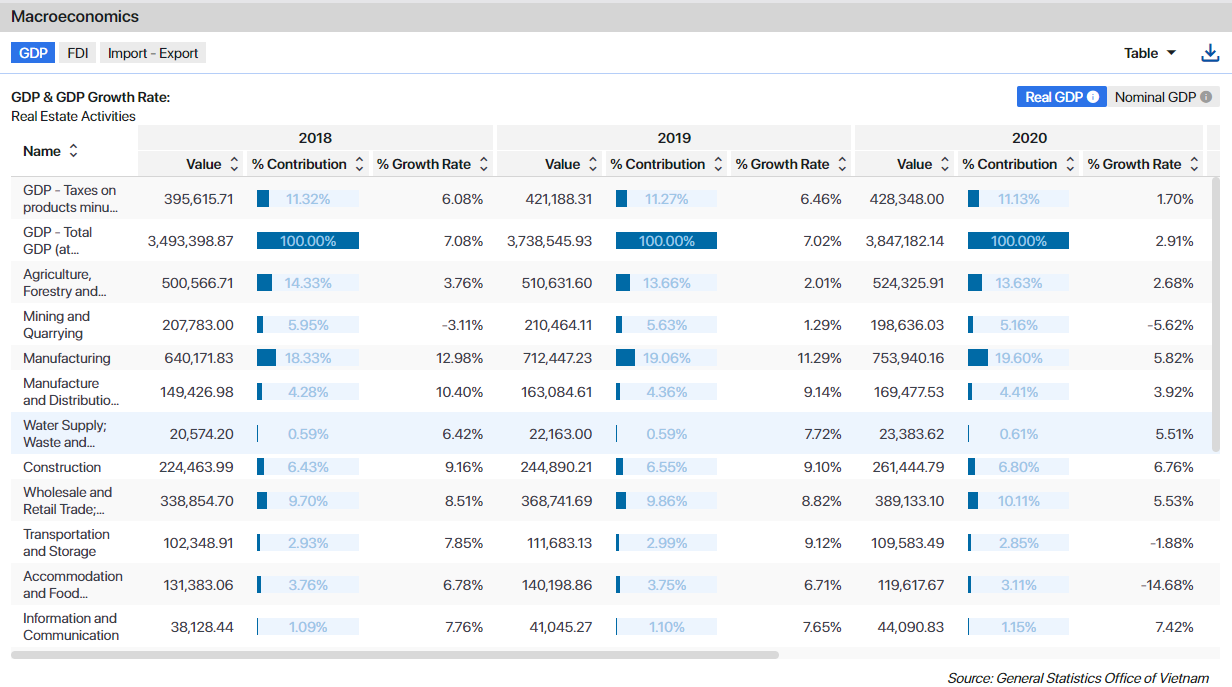The image size is (1232, 687).
Task: Open the Table view dropdown
Action: point(1150,53)
